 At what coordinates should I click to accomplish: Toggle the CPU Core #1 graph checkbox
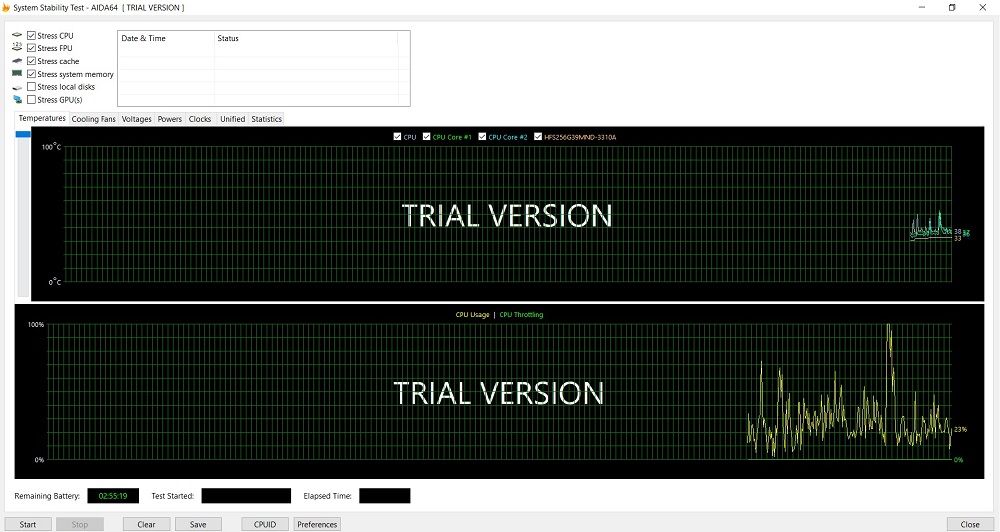click(427, 137)
